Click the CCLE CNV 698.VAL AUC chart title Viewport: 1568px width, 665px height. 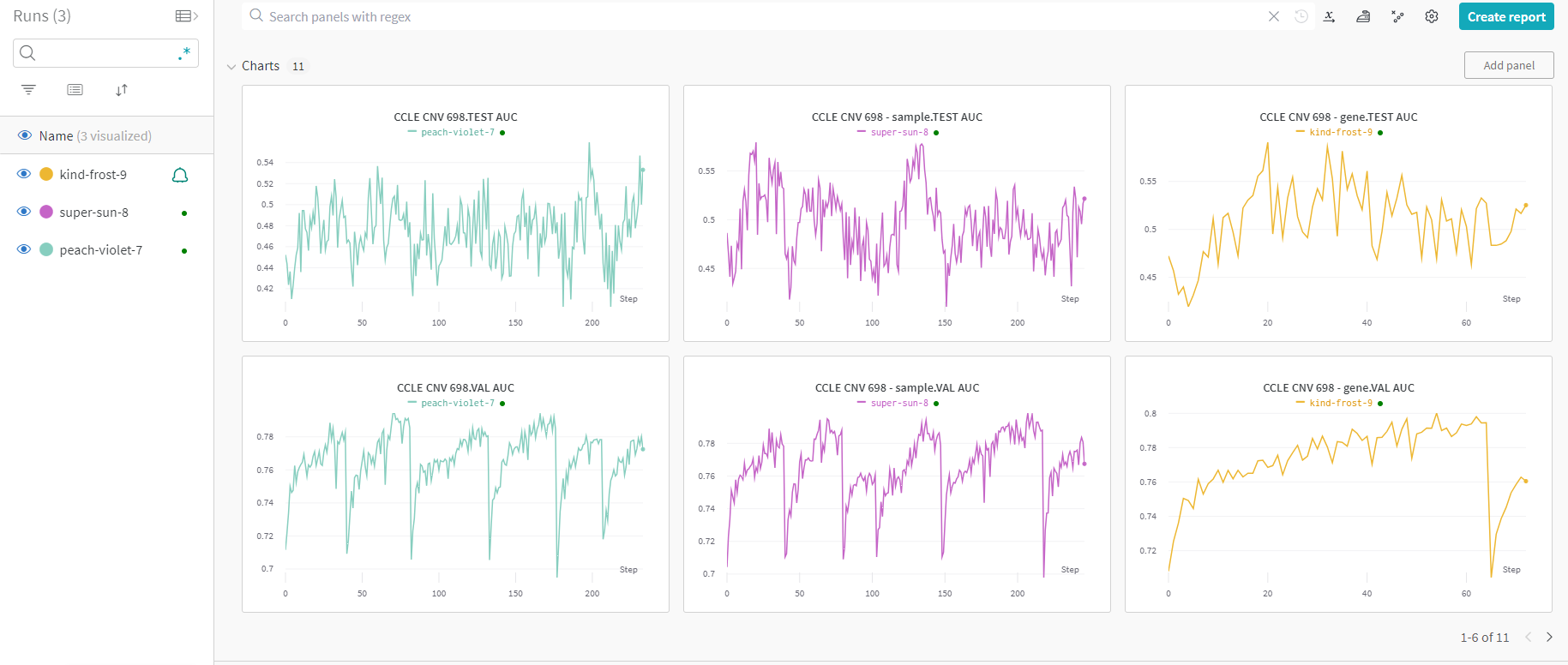point(455,388)
